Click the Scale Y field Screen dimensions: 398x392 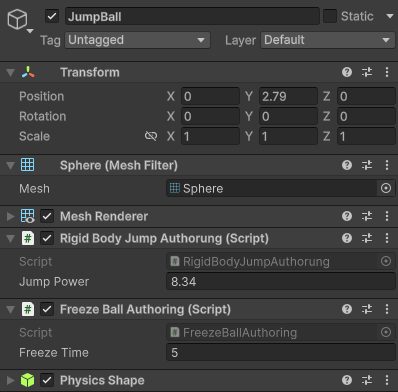[288, 136]
